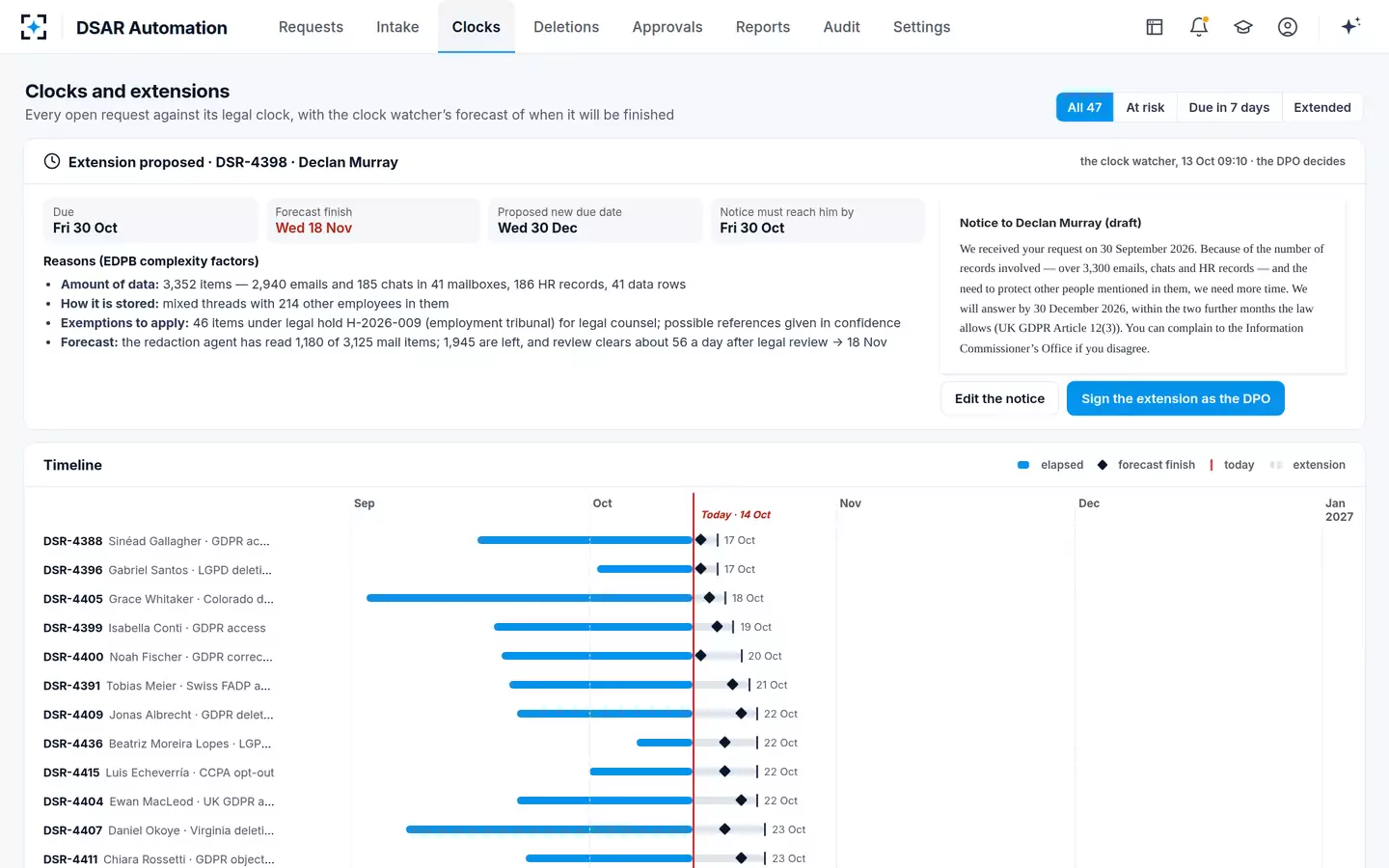Click forecast diamond on DSR-4388 row
This screenshot has height=868, width=1389.
[x=700, y=540]
